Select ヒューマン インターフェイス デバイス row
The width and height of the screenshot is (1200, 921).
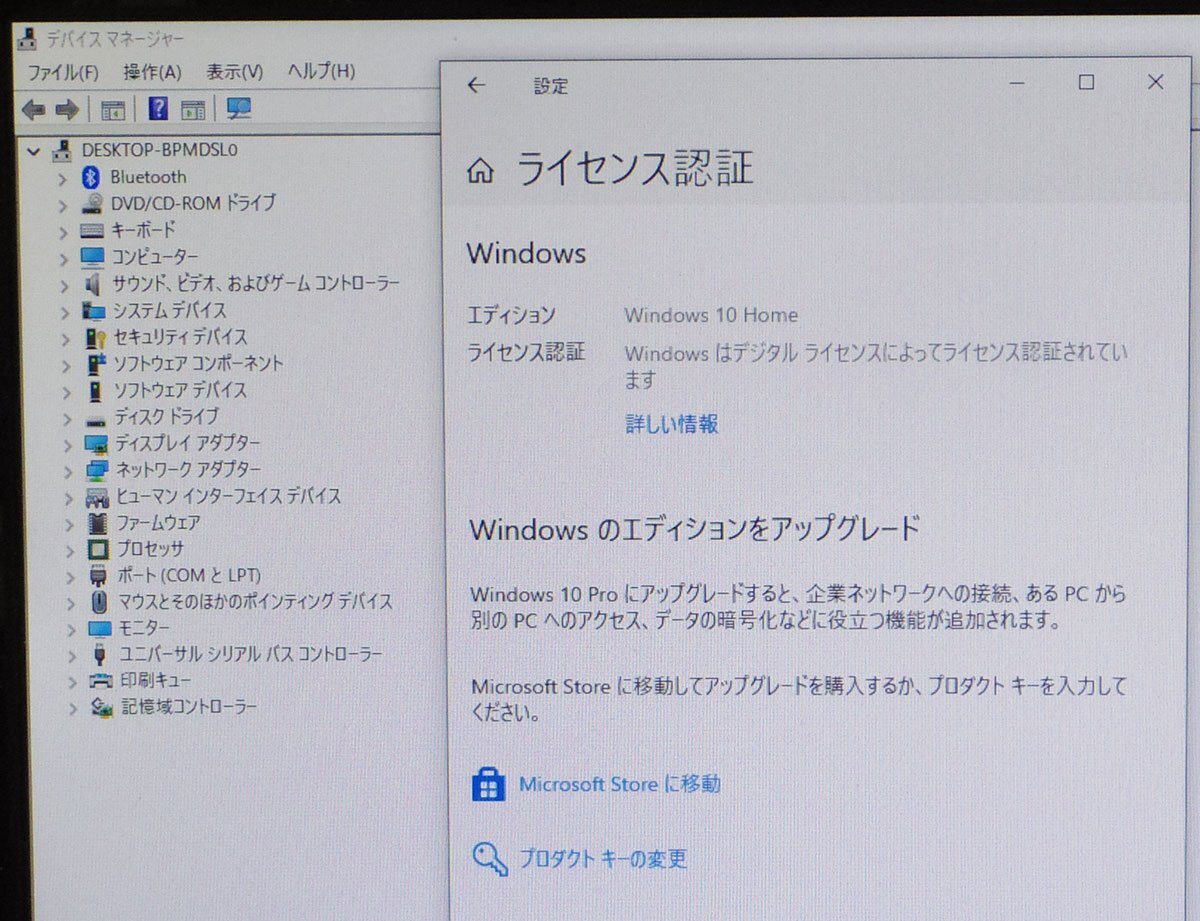[x=228, y=496]
